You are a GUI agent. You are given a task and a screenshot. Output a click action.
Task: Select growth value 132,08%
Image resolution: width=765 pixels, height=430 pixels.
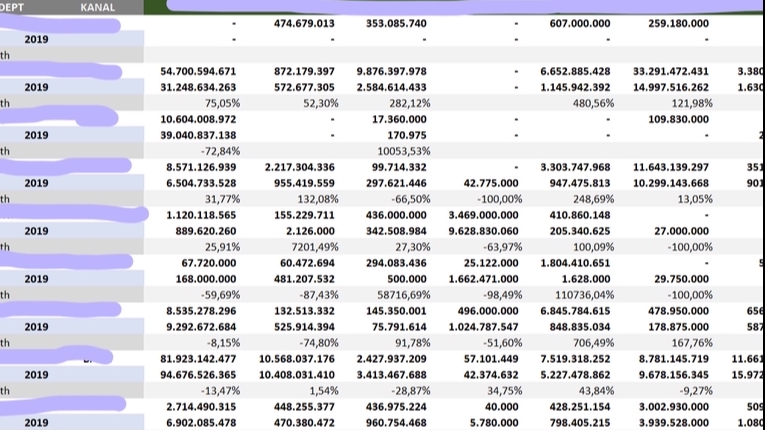(x=318, y=199)
